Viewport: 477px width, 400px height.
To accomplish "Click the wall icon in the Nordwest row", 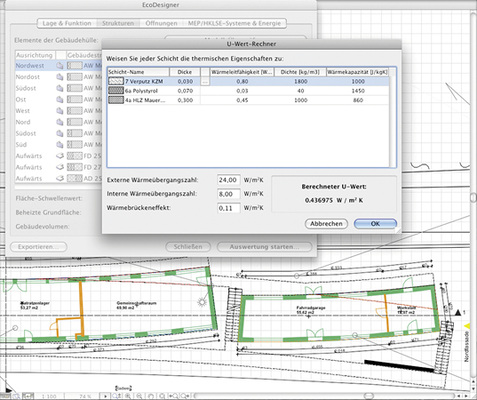I will [60, 66].
